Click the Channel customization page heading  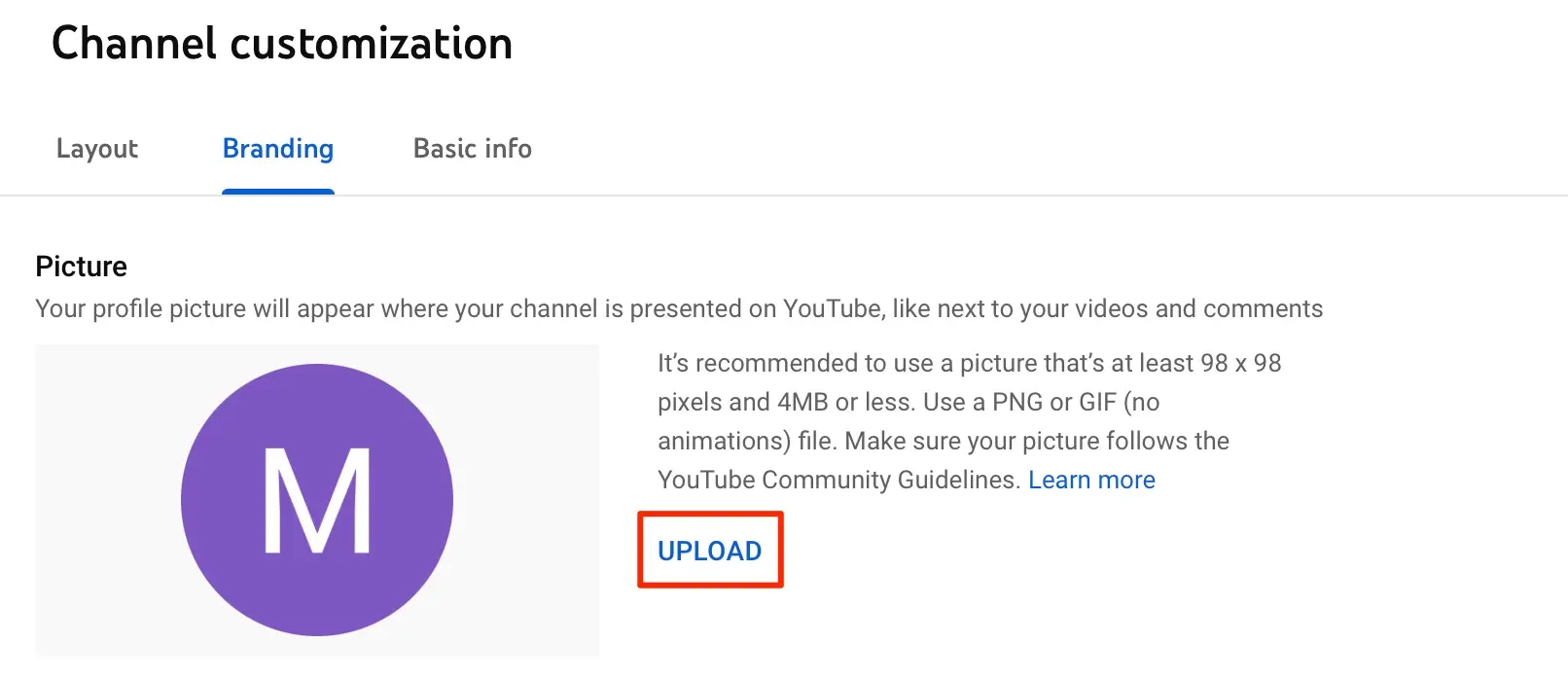click(282, 44)
